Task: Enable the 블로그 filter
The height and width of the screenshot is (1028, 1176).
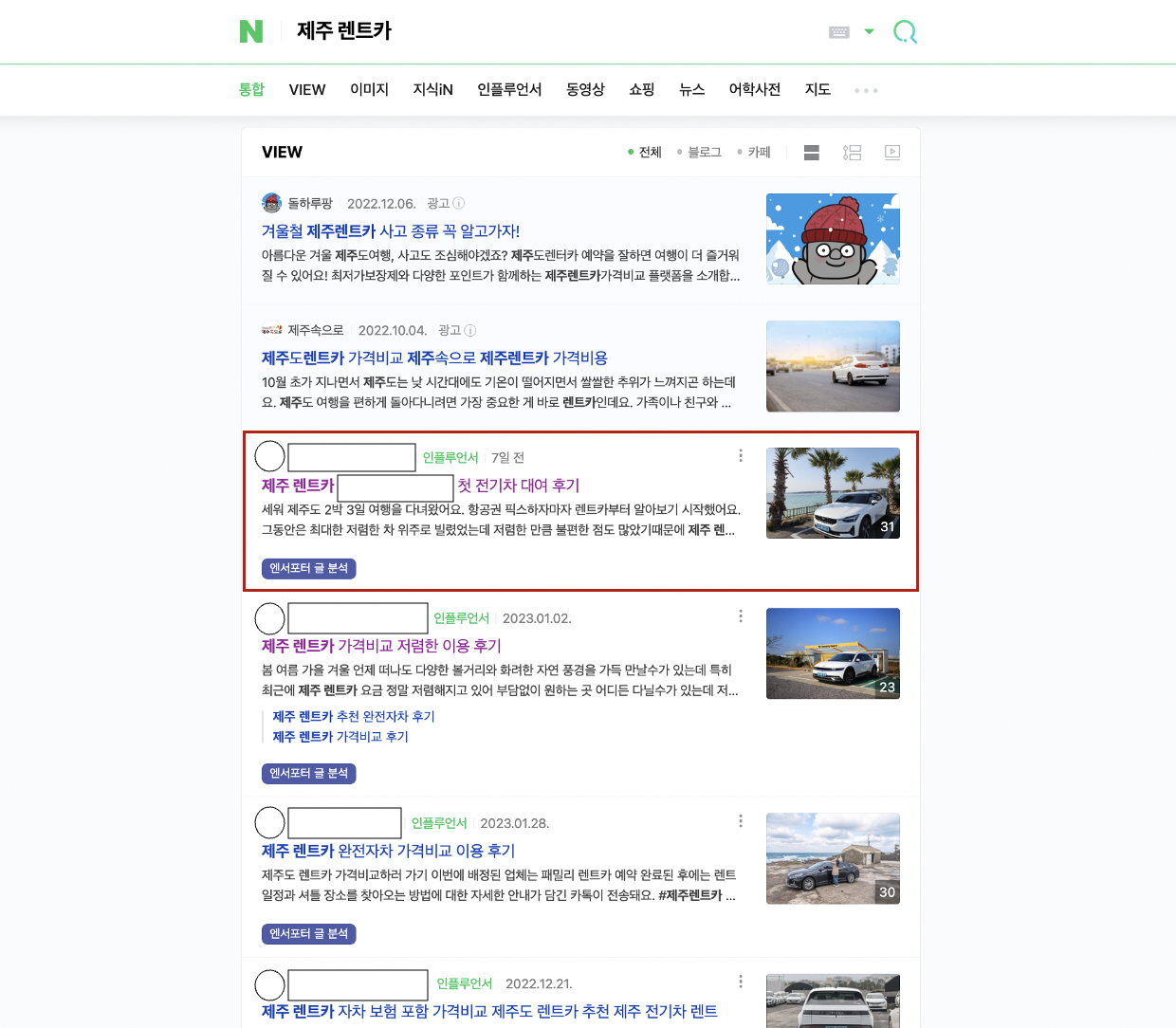Action: [706, 152]
